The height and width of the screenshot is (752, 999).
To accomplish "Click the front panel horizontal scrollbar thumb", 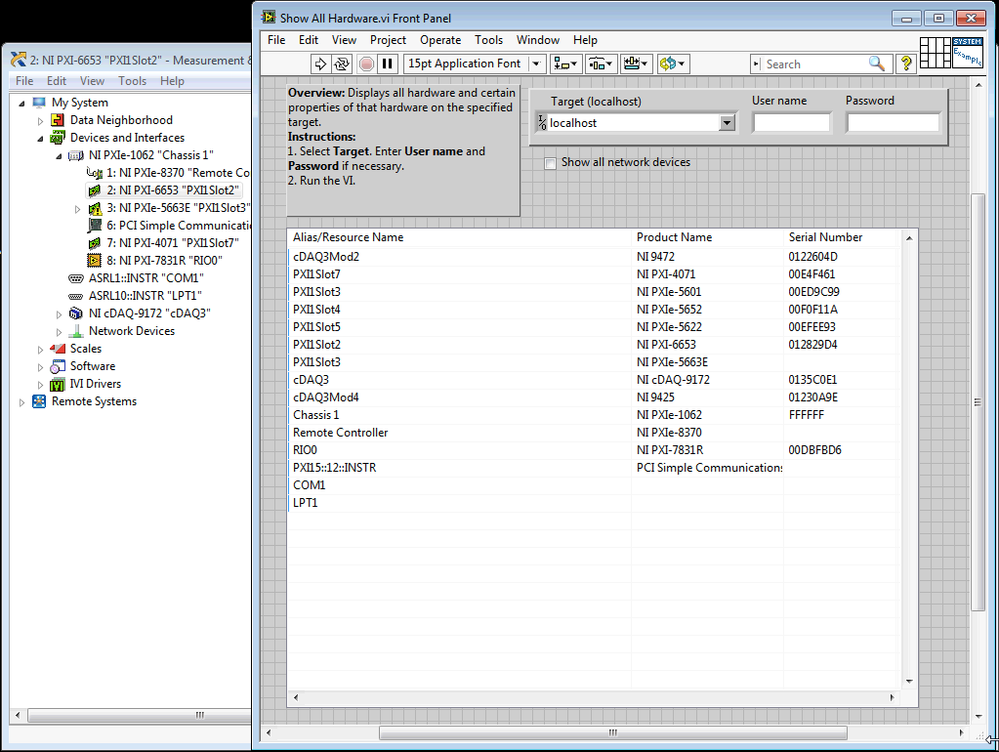I will (x=613, y=733).
